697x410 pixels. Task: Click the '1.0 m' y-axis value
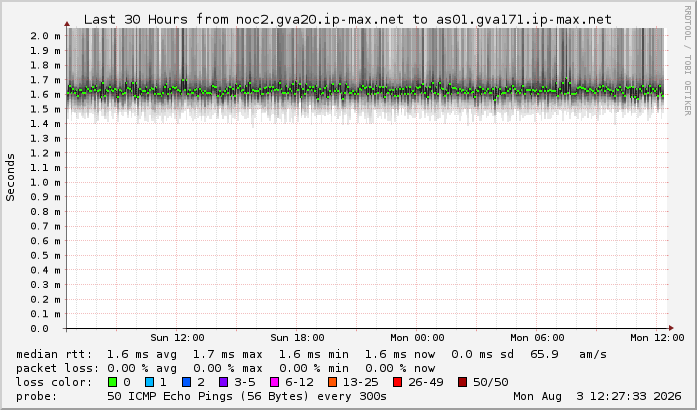(x=45, y=183)
